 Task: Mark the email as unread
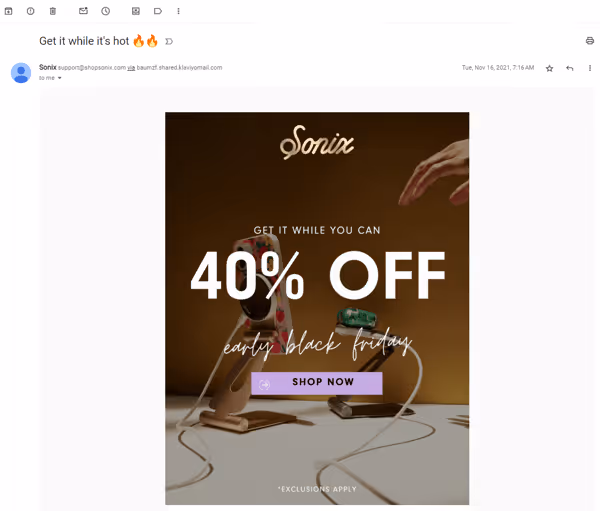(x=83, y=11)
